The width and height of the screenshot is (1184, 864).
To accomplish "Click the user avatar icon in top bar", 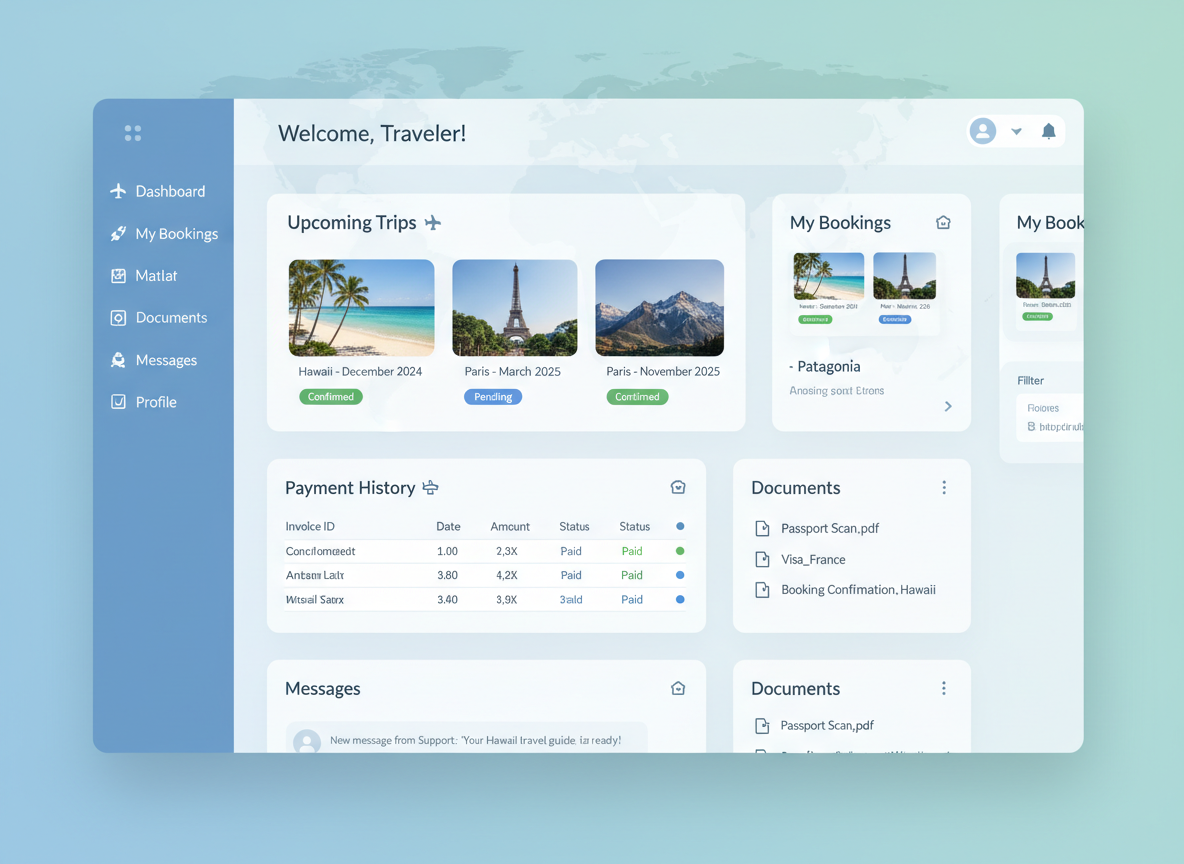I will [x=982, y=131].
